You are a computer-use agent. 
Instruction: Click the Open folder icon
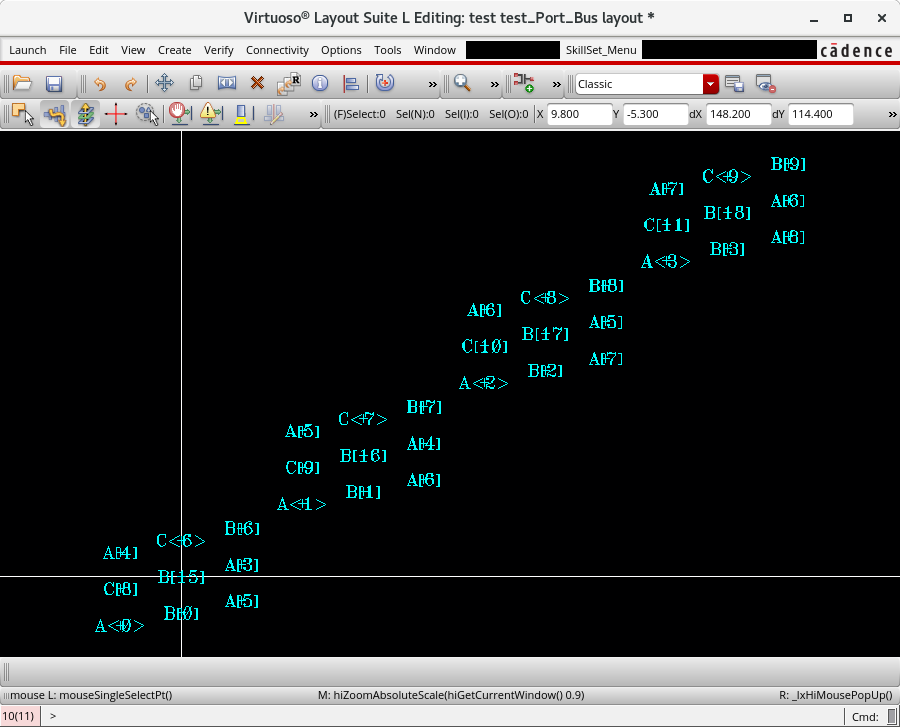pos(22,84)
